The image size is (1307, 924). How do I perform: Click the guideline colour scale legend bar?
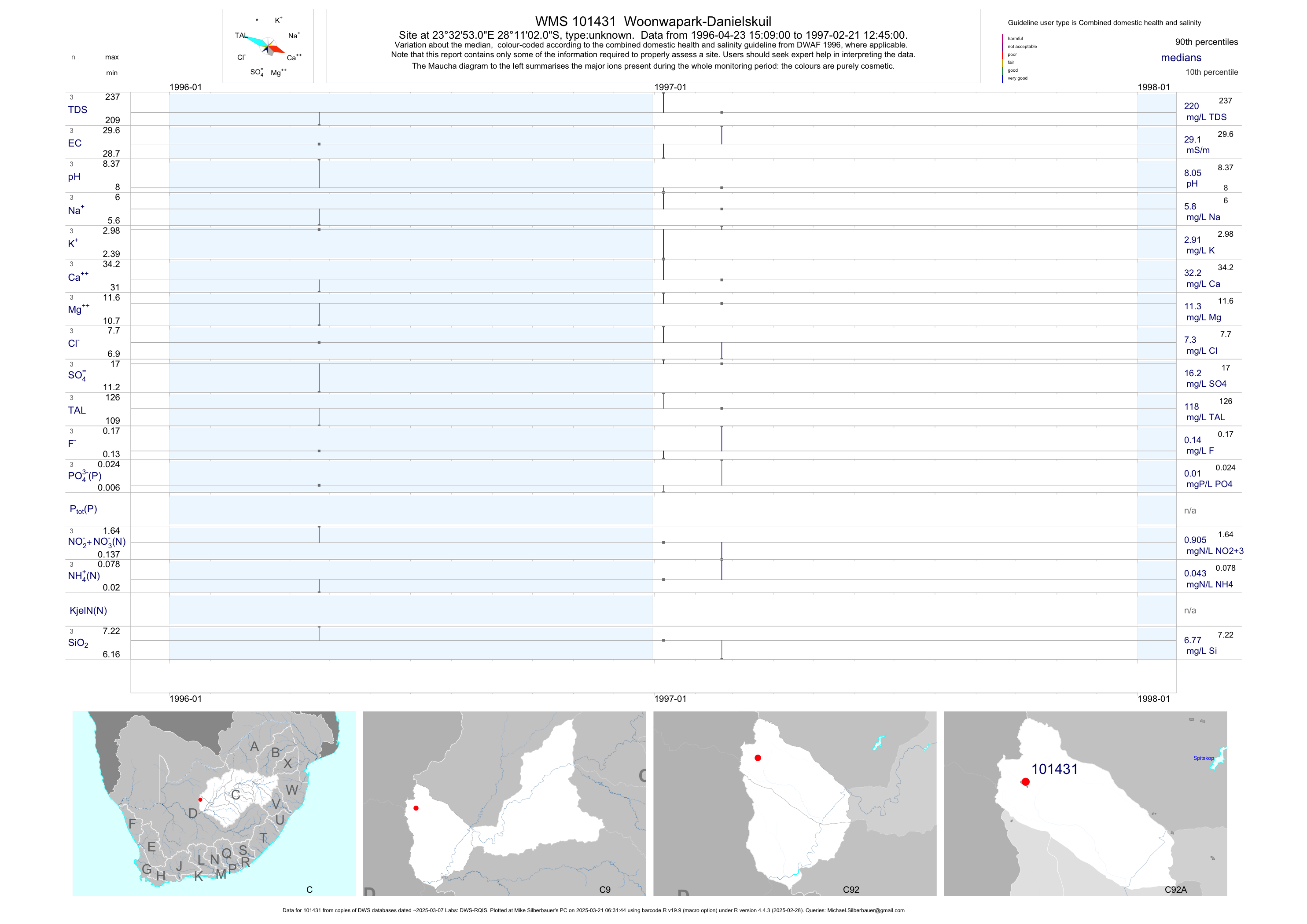click(x=1002, y=58)
